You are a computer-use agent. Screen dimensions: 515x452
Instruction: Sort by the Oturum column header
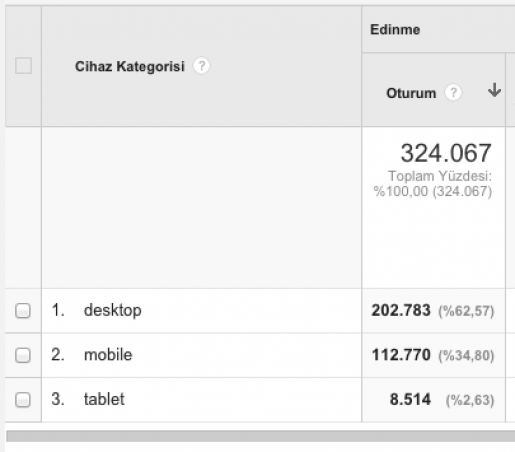tap(411, 93)
